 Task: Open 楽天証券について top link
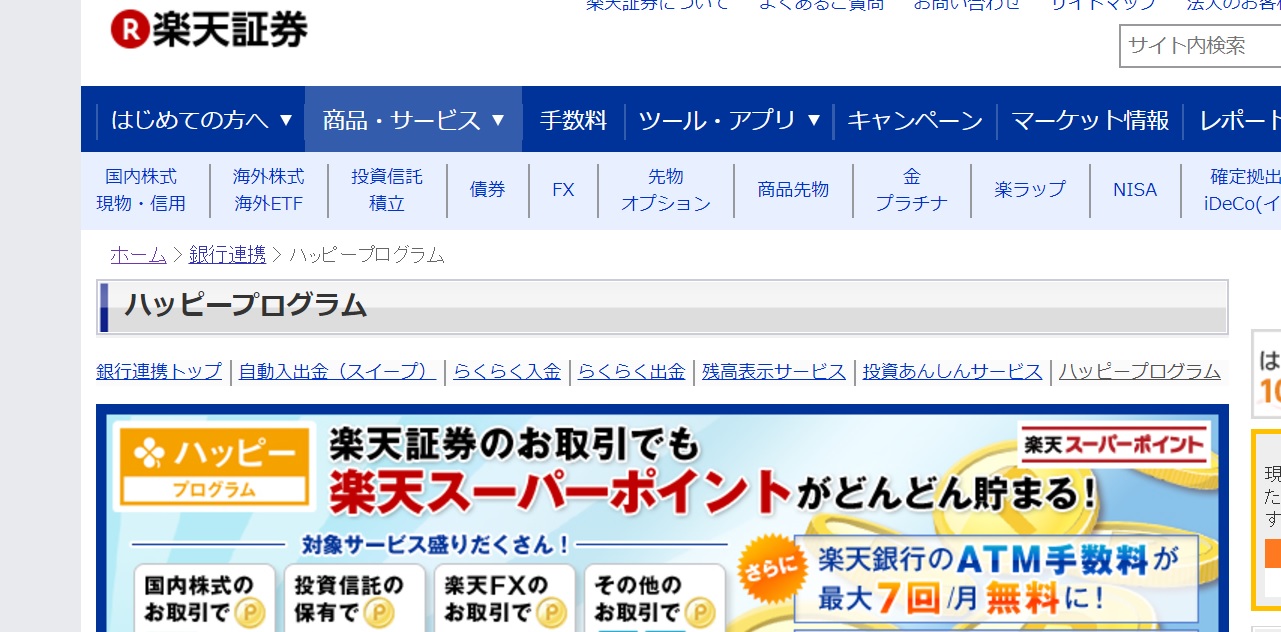click(x=657, y=5)
